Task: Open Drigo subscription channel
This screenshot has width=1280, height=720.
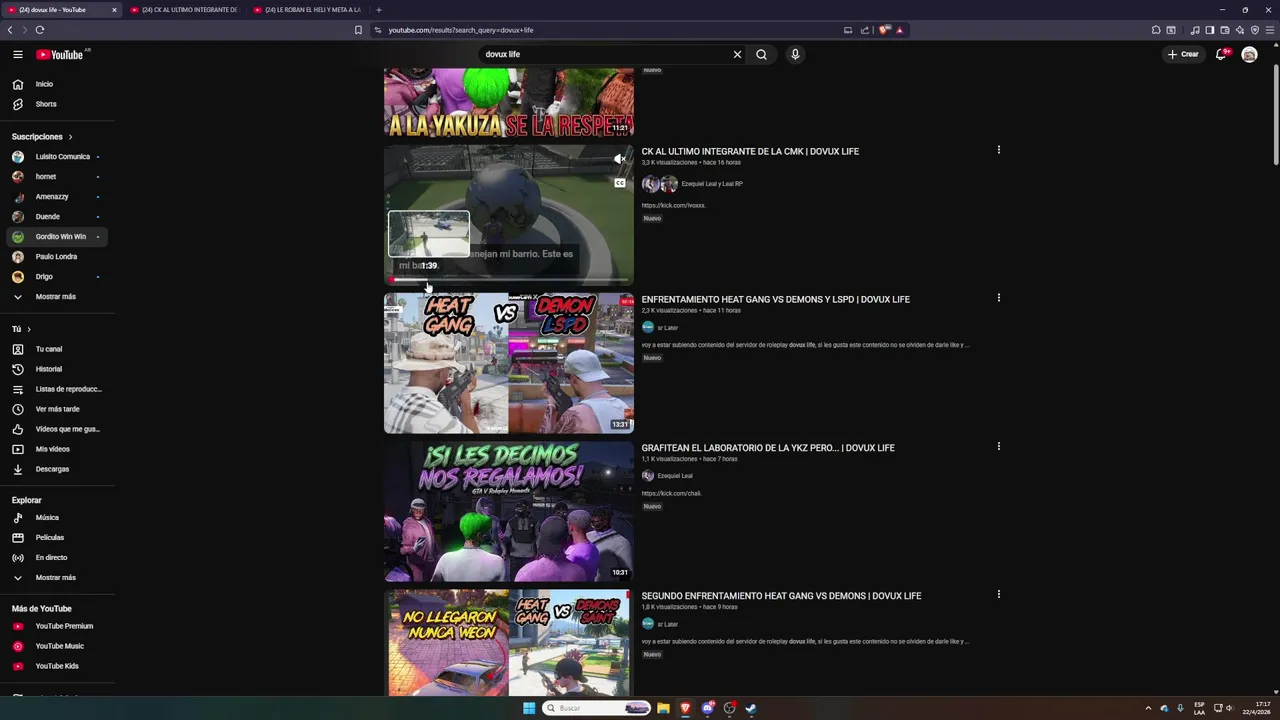Action: point(60,276)
